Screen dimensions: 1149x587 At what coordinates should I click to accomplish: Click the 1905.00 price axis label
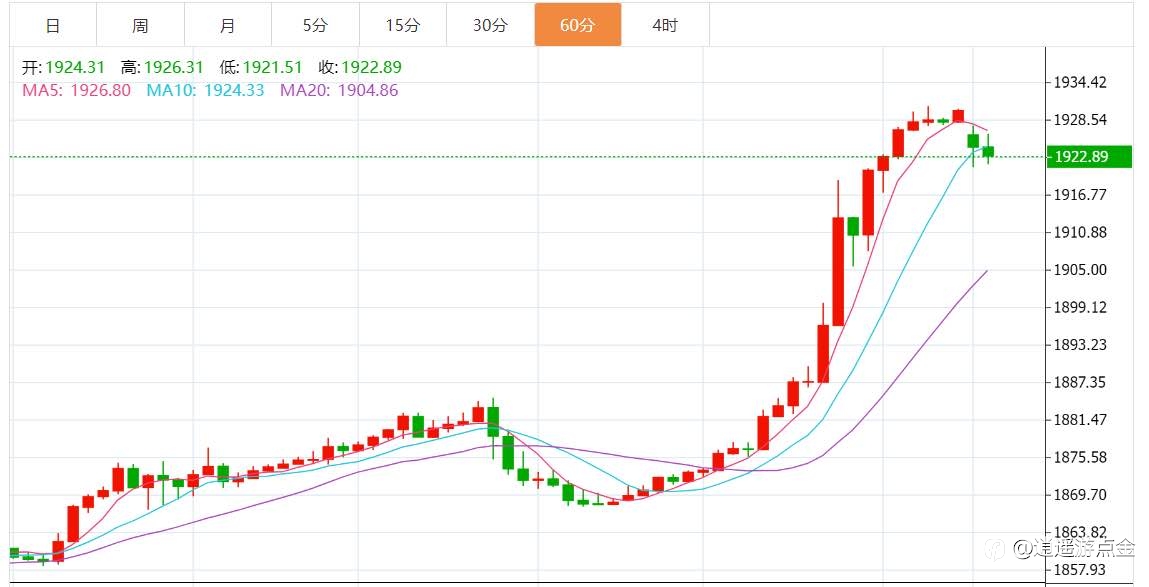pos(1080,270)
